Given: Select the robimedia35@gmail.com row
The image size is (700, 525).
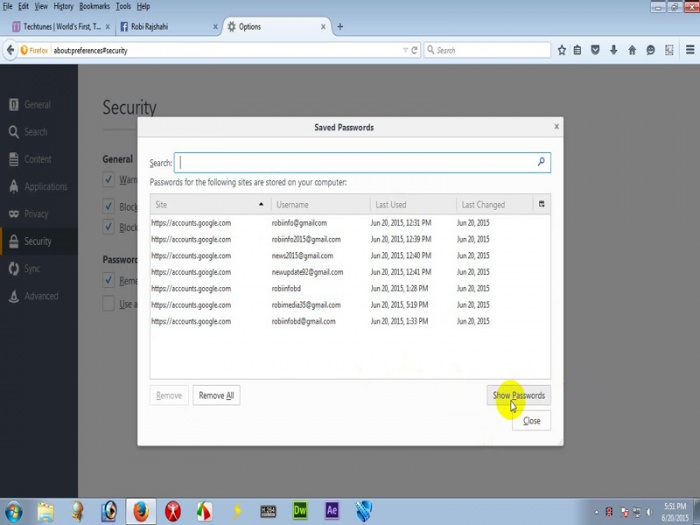Looking at the screenshot, I should [350, 305].
